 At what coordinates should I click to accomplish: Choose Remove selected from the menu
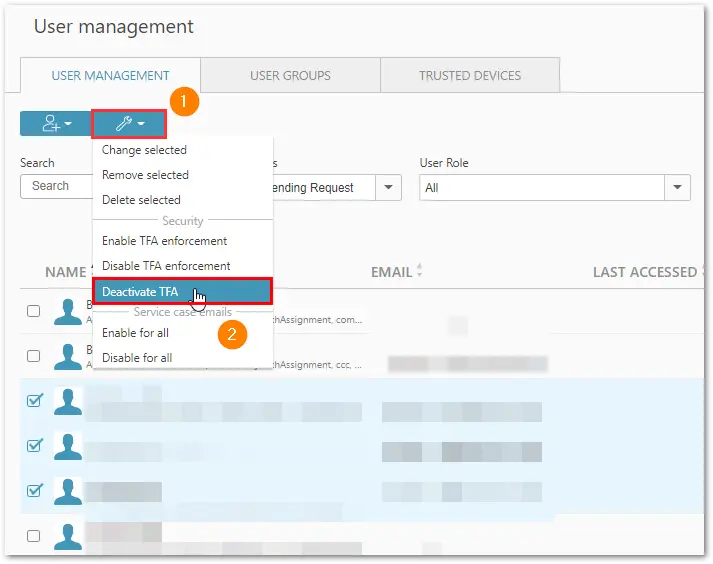pyautogui.click(x=145, y=175)
